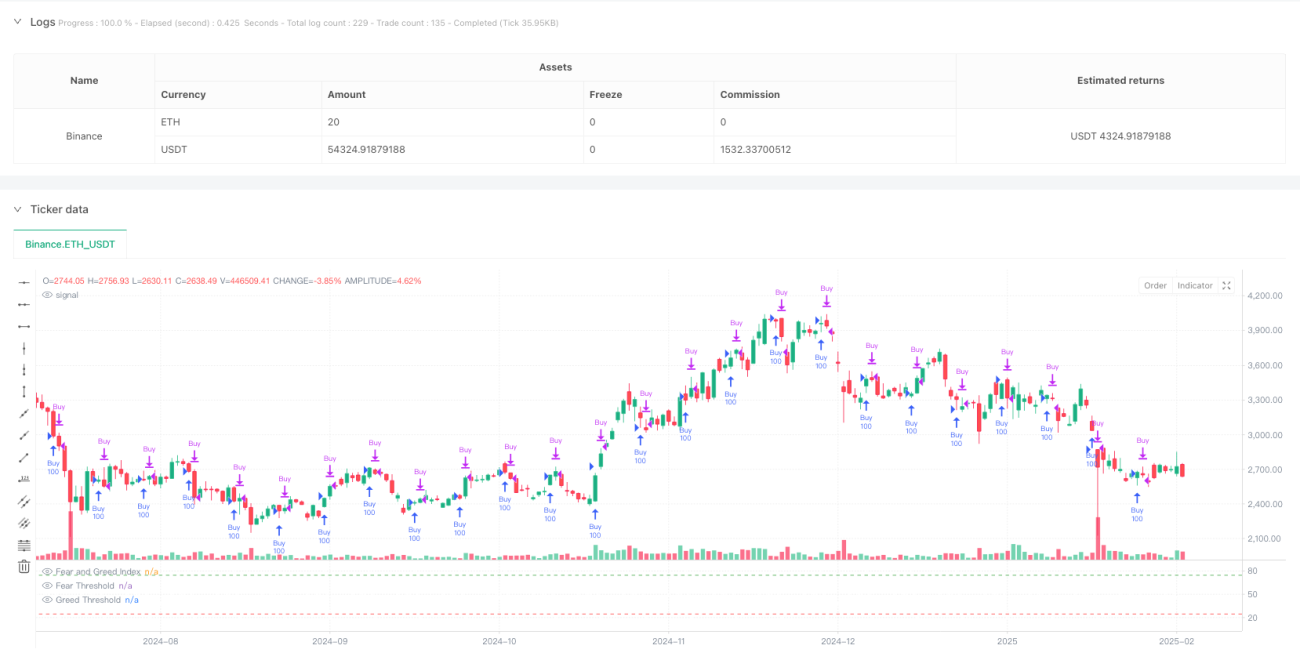Select the Fibonacci retracement lines tool
Screen dimensions: 1300x649
(24, 545)
